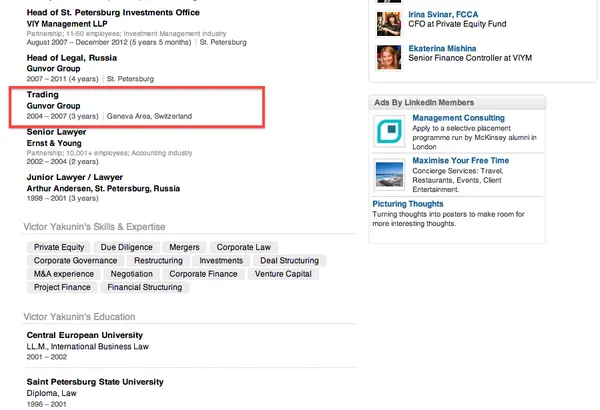Select the Corporate Finance skill tag
Image resolution: width=600 pixels, height=410 pixels.
tap(203, 274)
